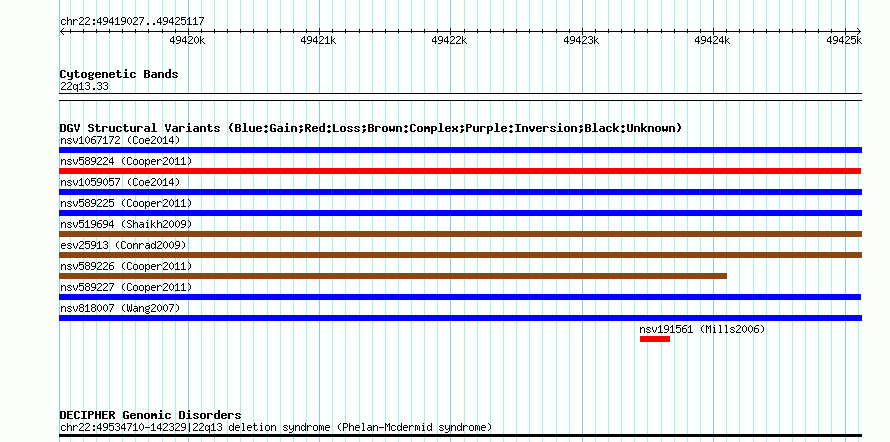Open variant label nsv589227 (Cooper2011)
Screen dimensions: 890x442
point(126,287)
